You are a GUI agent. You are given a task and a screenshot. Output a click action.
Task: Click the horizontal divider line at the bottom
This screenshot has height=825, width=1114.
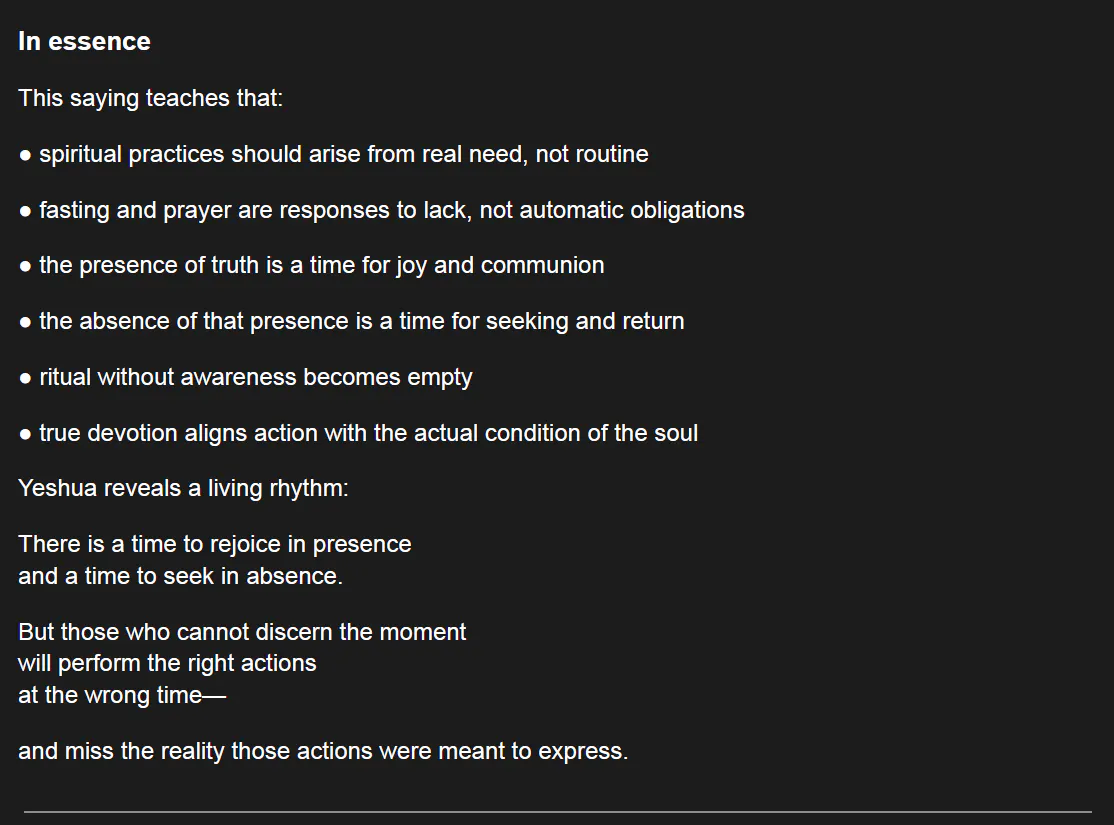point(557,811)
